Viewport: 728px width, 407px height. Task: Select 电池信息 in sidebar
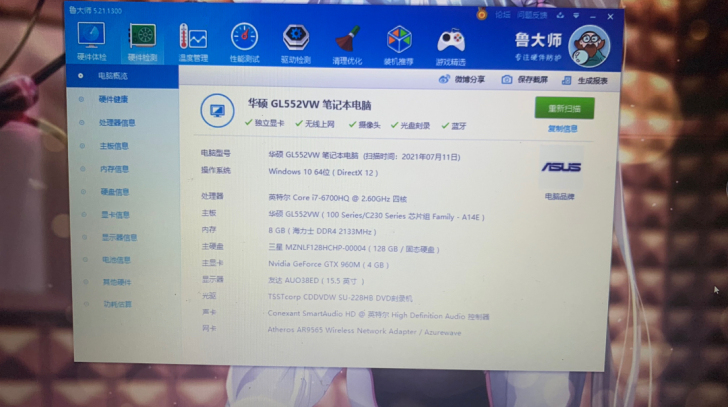pyautogui.click(x=116, y=260)
